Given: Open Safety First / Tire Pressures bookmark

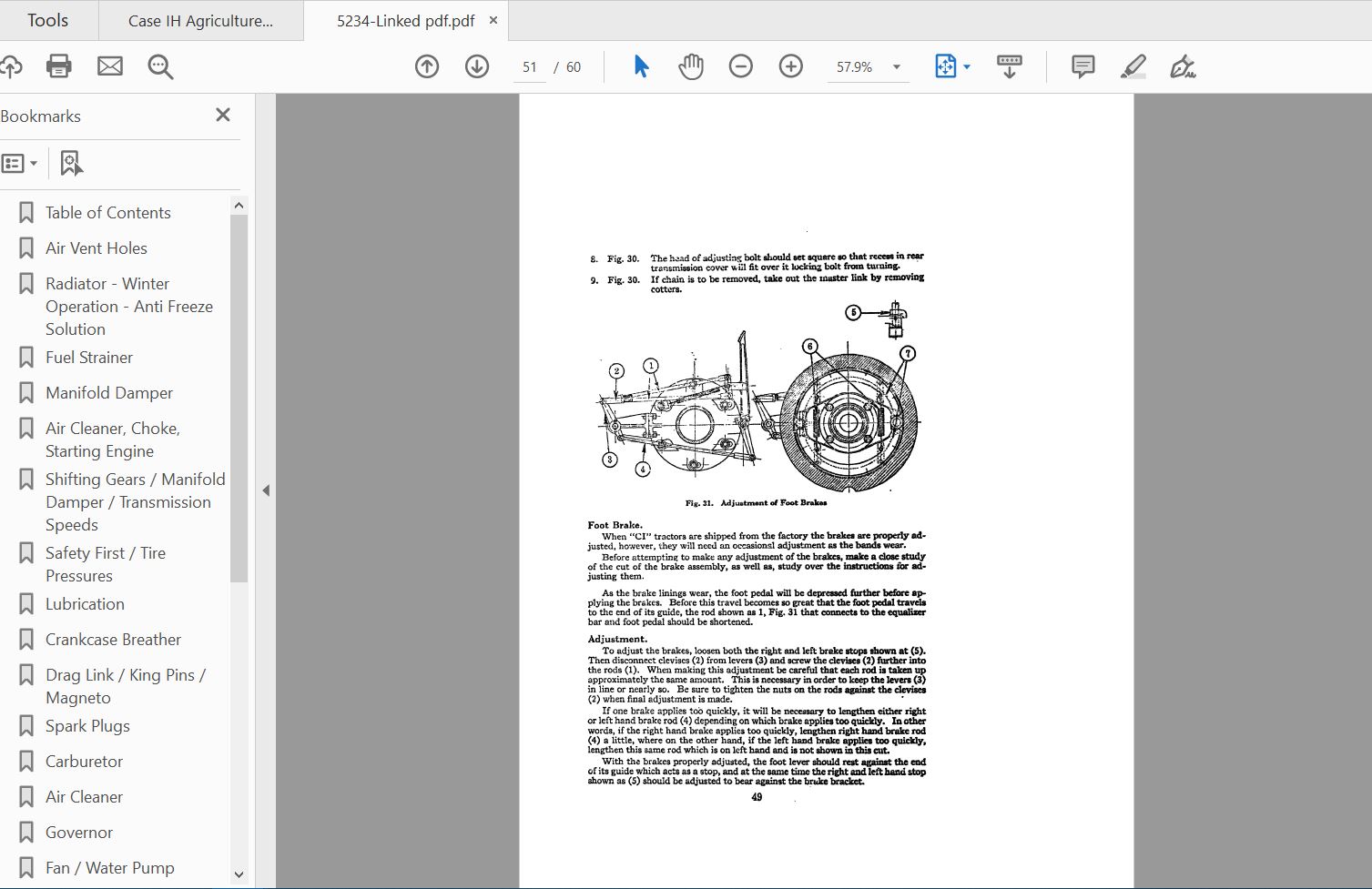Looking at the screenshot, I should (x=106, y=564).
